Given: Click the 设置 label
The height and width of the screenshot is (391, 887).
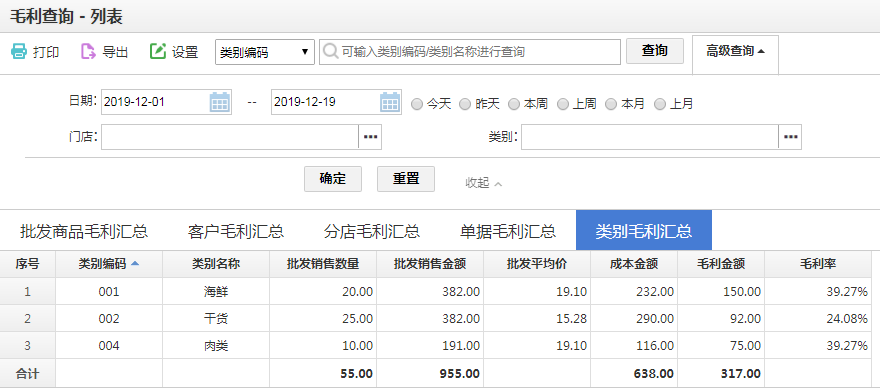Looking at the screenshot, I should [185, 52].
